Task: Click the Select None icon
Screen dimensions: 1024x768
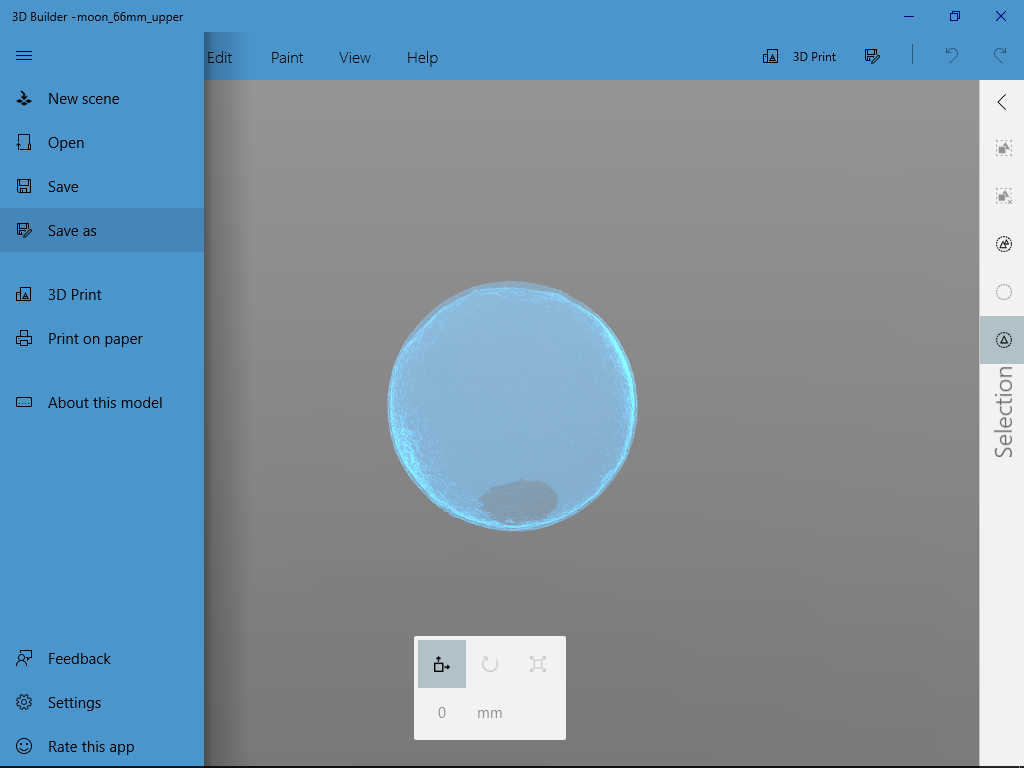Action: click(x=1003, y=195)
